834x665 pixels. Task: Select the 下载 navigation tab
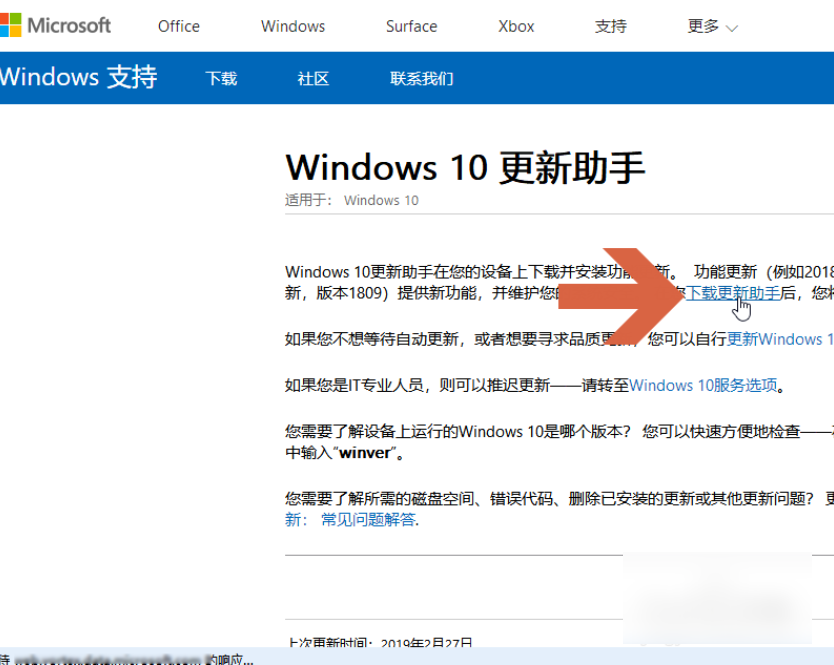click(221, 78)
